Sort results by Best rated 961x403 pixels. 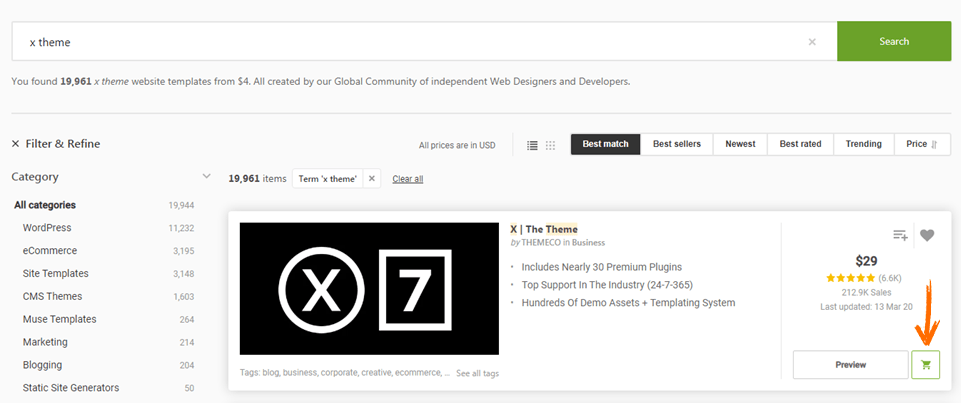[x=800, y=144]
